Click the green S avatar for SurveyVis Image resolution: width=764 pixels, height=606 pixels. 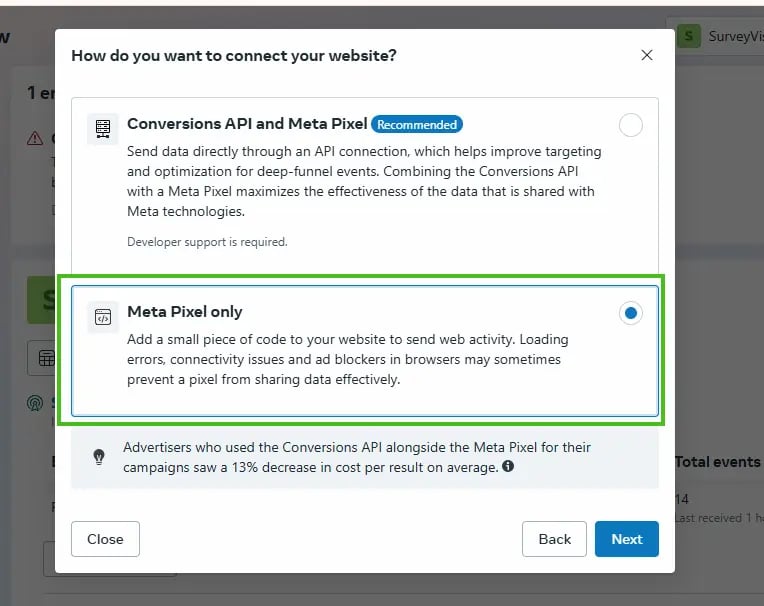(688, 36)
